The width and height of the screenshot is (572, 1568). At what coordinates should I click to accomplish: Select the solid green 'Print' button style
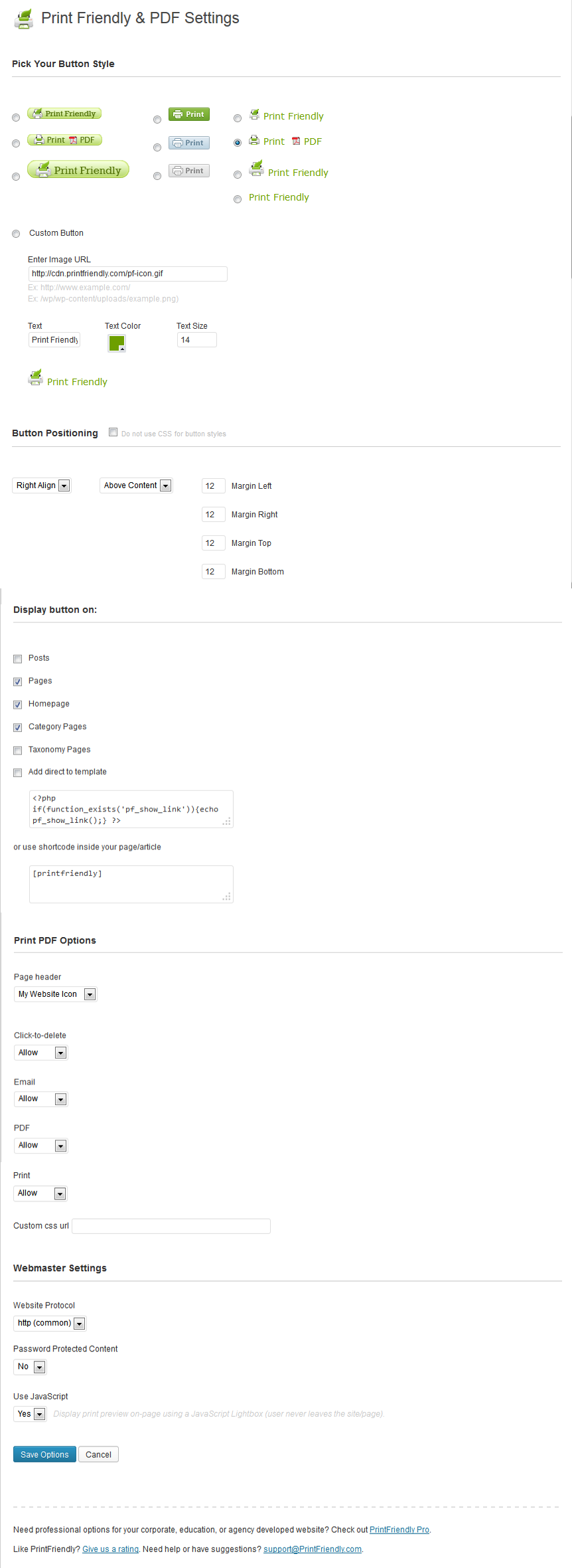coord(157,120)
